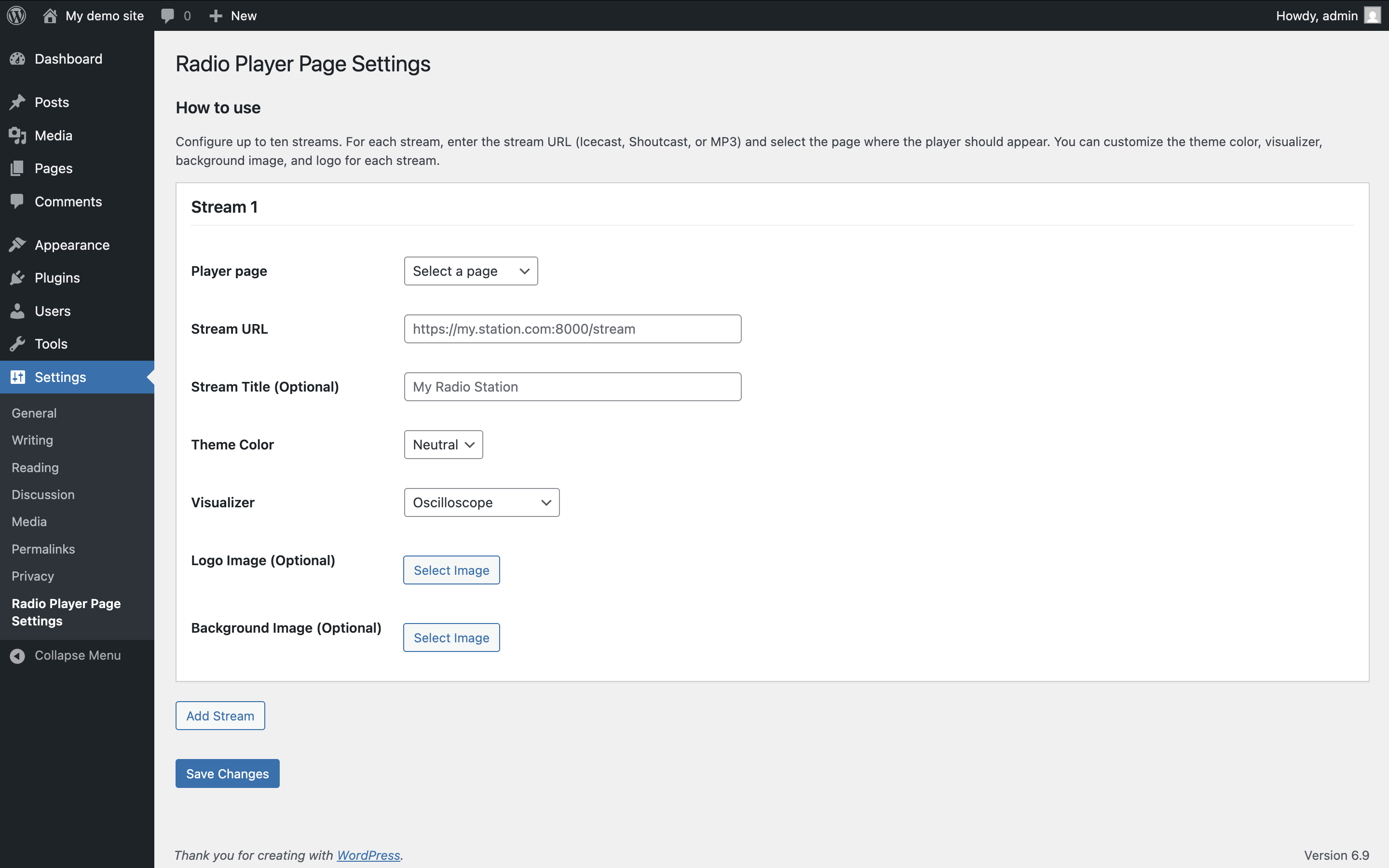Open Tools via the wrench icon

(x=18, y=343)
